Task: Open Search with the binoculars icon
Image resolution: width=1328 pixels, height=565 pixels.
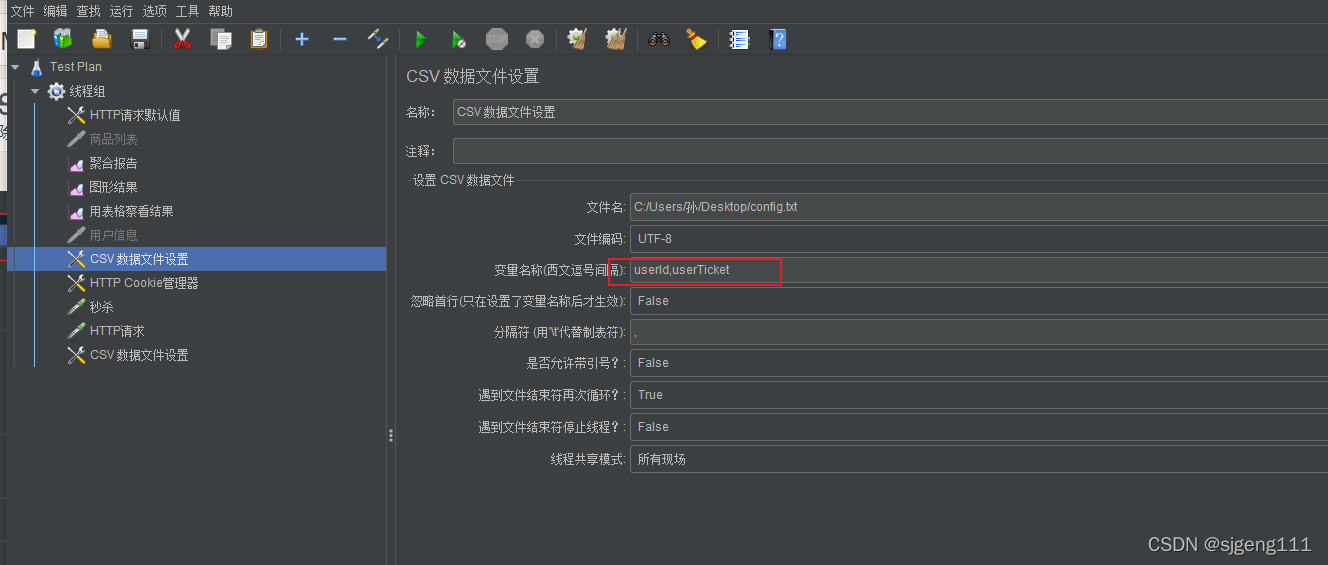Action: (x=658, y=39)
